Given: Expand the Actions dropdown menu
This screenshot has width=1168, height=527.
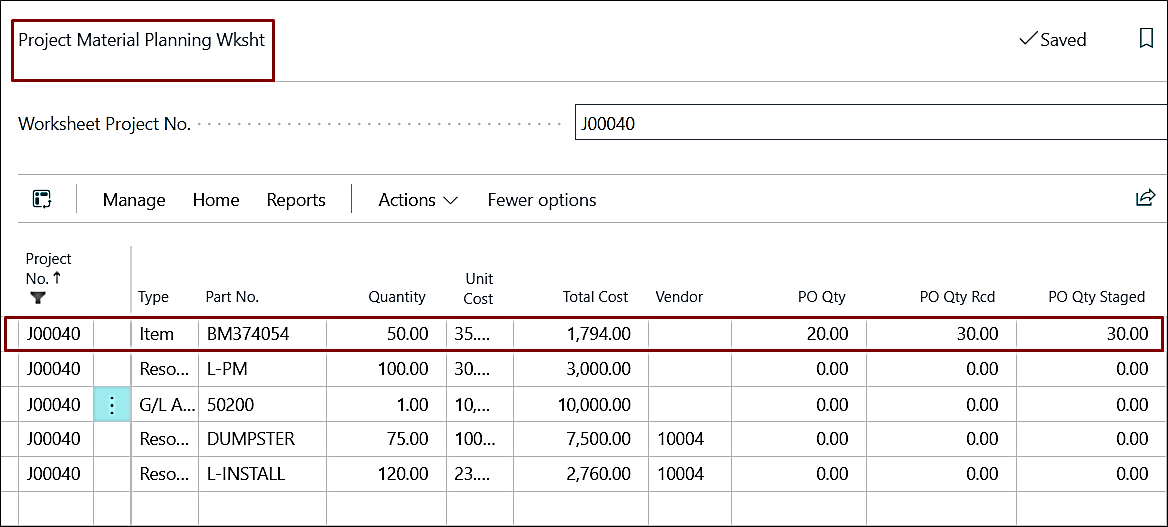Looking at the screenshot, I should (x=417, y=200).
